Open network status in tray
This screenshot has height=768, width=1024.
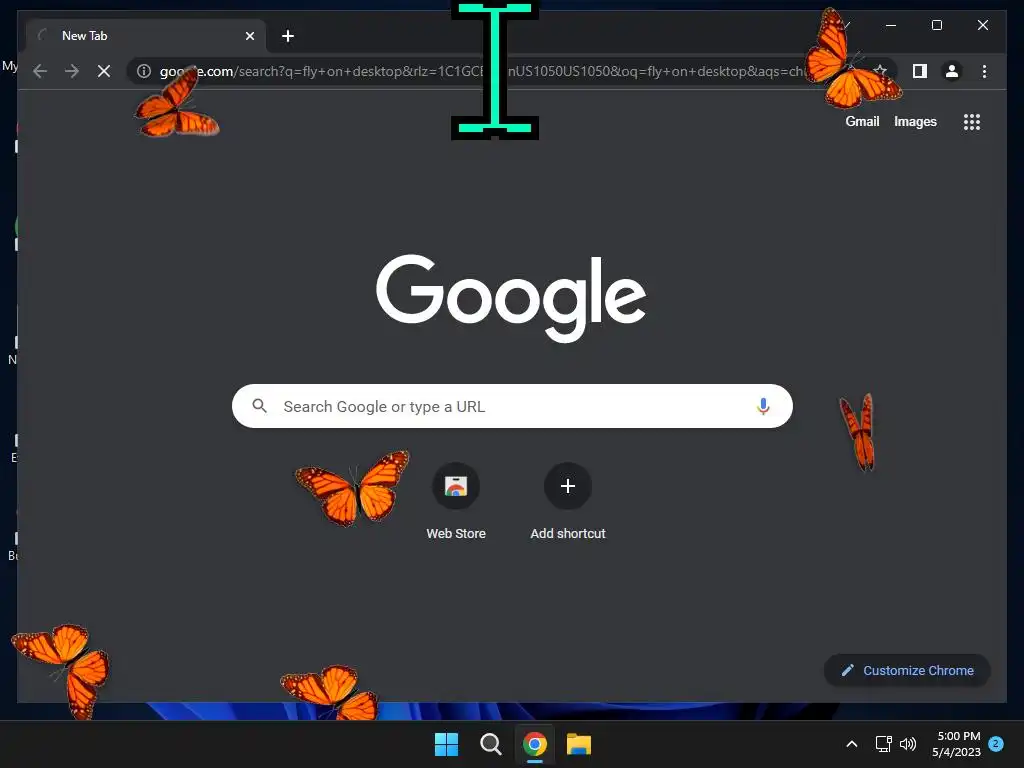coord(883,744)
